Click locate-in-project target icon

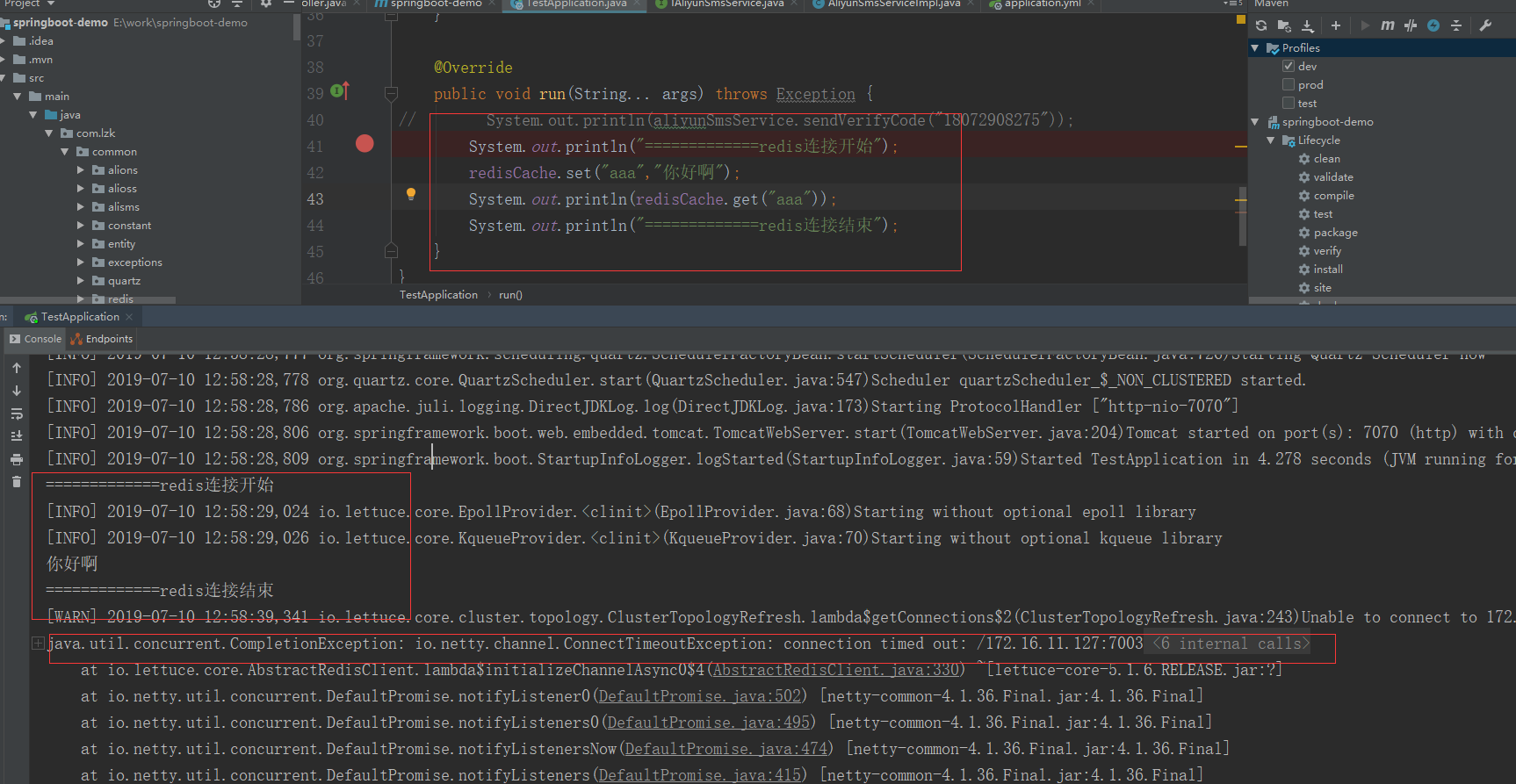pyautogui.click(x=213, y=4)
